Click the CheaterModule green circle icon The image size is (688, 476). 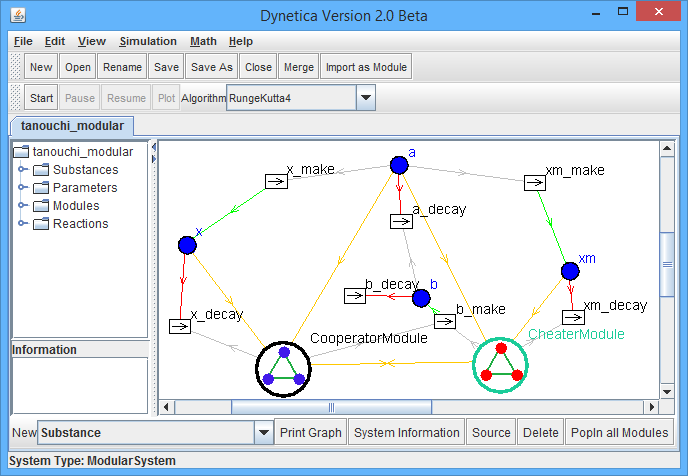coord(500,365)
